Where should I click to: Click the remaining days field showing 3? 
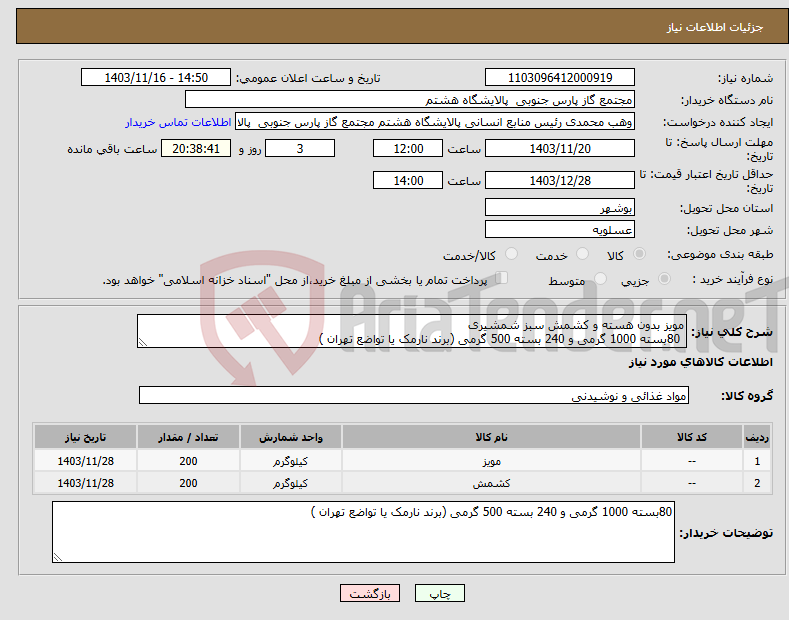[300, 148]
